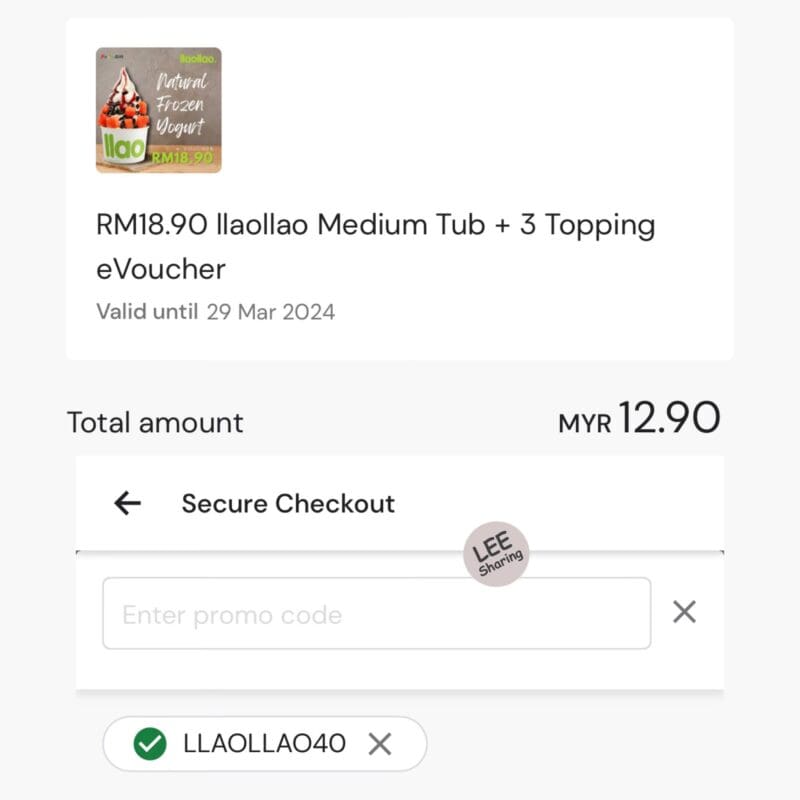Tap the llaollao brand logo on thumbnail corner

(x=198, y=59)
